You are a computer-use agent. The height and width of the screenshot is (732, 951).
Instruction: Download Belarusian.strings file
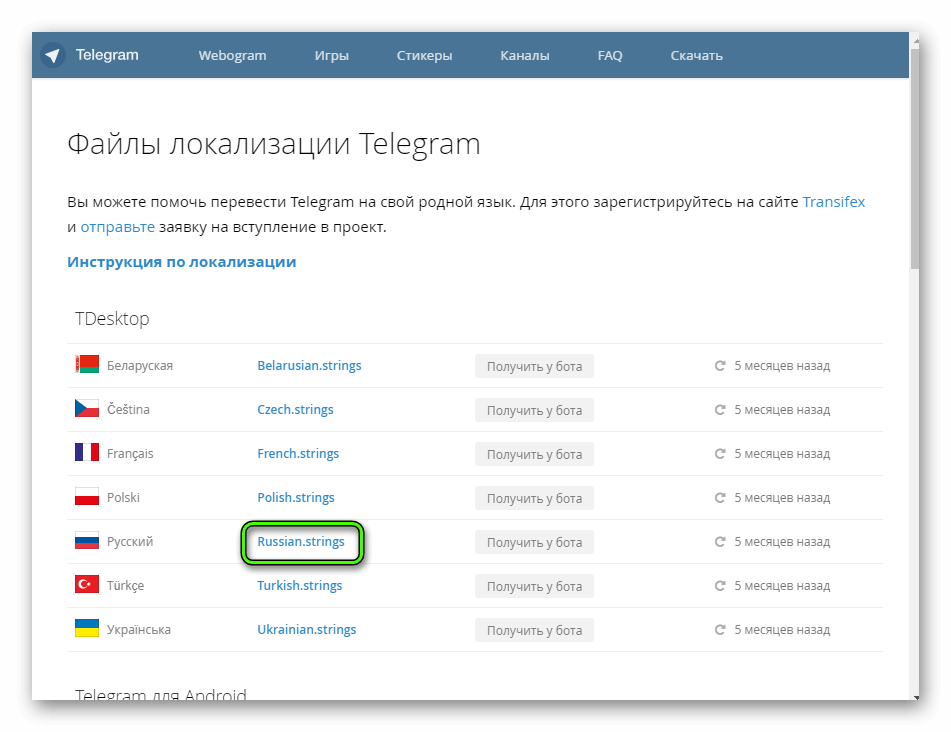pos(309,365)
